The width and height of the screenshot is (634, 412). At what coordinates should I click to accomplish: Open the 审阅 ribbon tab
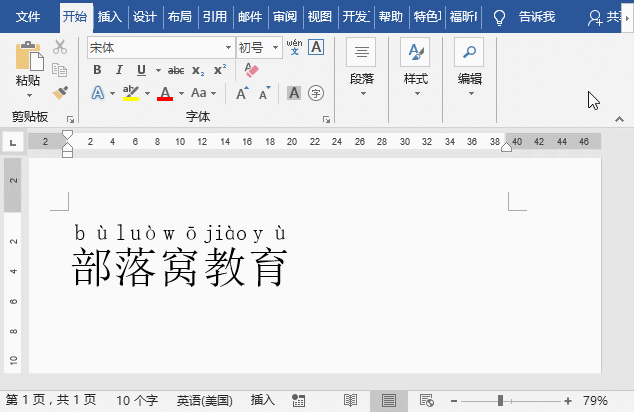tap(285, 17)
